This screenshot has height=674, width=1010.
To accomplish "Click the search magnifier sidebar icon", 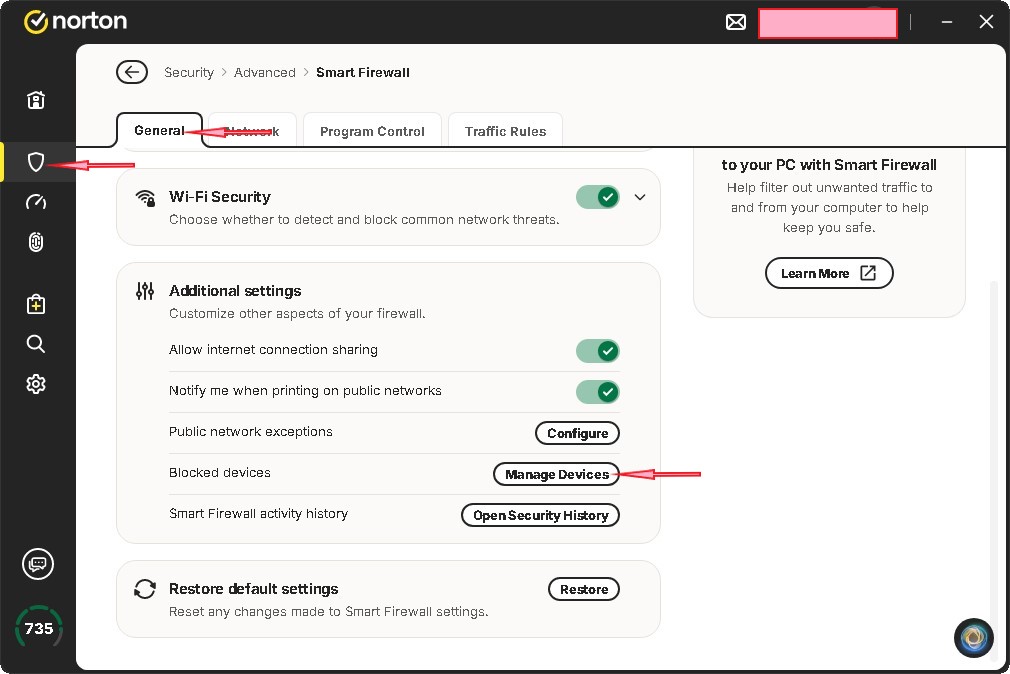I will click(36, 344).
